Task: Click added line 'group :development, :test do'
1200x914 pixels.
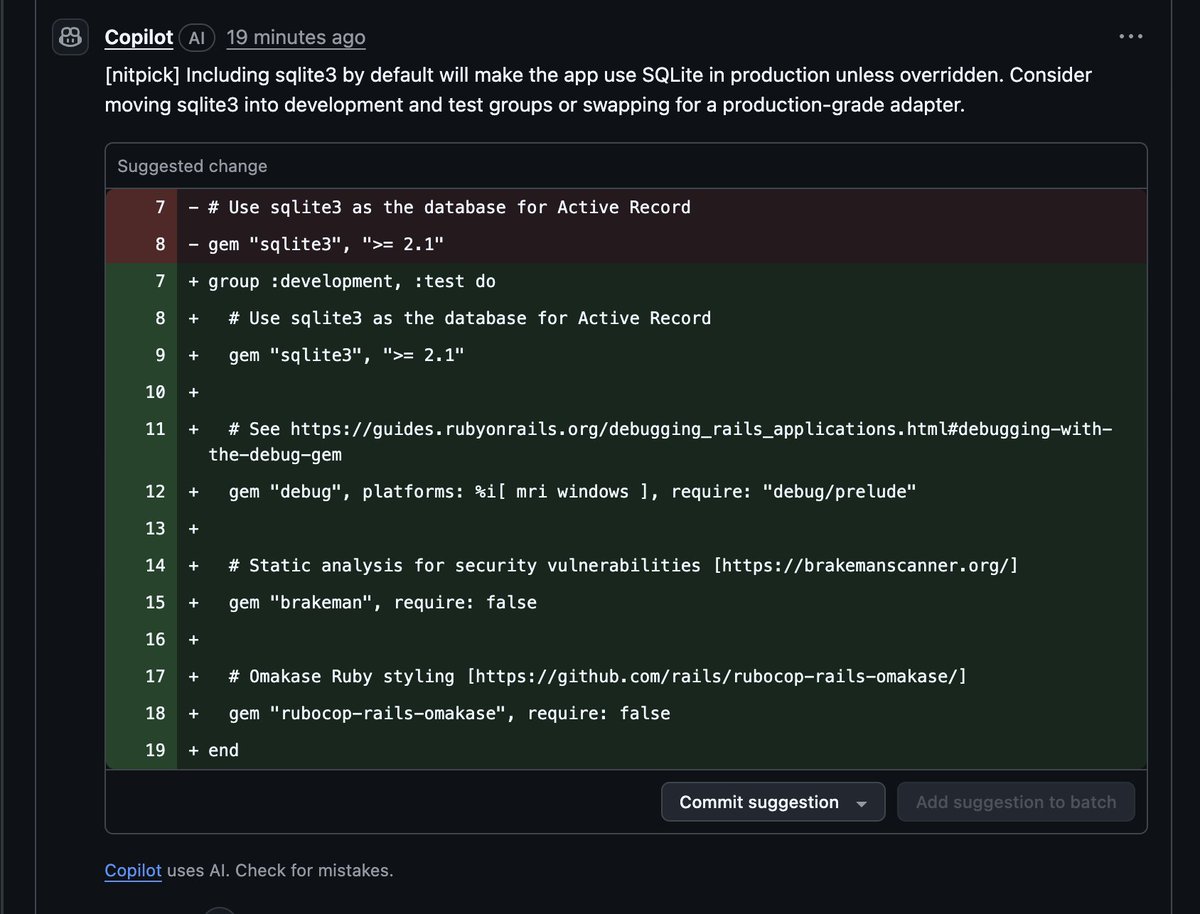Action: pyautogui.click(x=626, y=281)
